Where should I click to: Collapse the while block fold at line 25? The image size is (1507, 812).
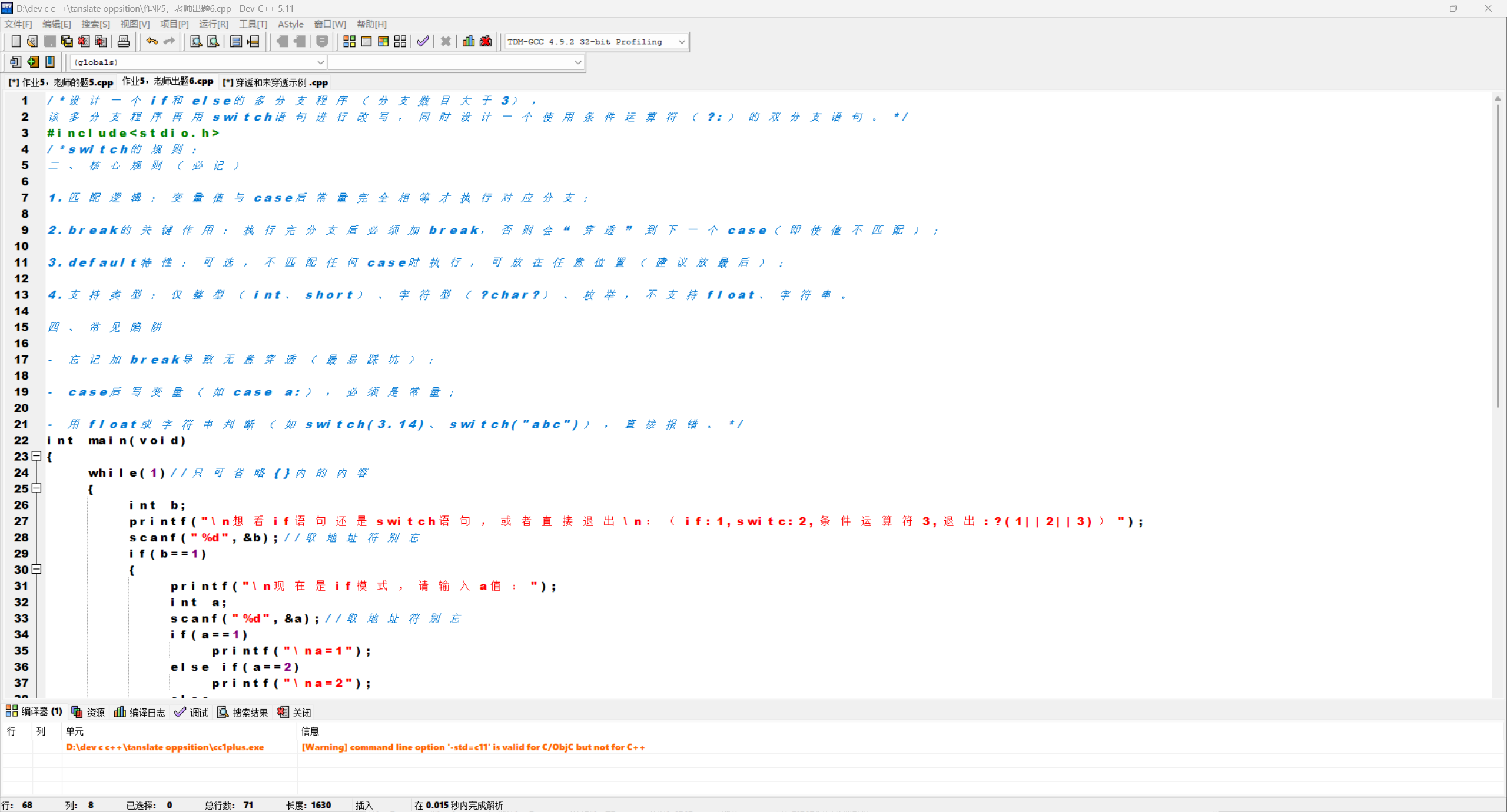tap(36, 488)
